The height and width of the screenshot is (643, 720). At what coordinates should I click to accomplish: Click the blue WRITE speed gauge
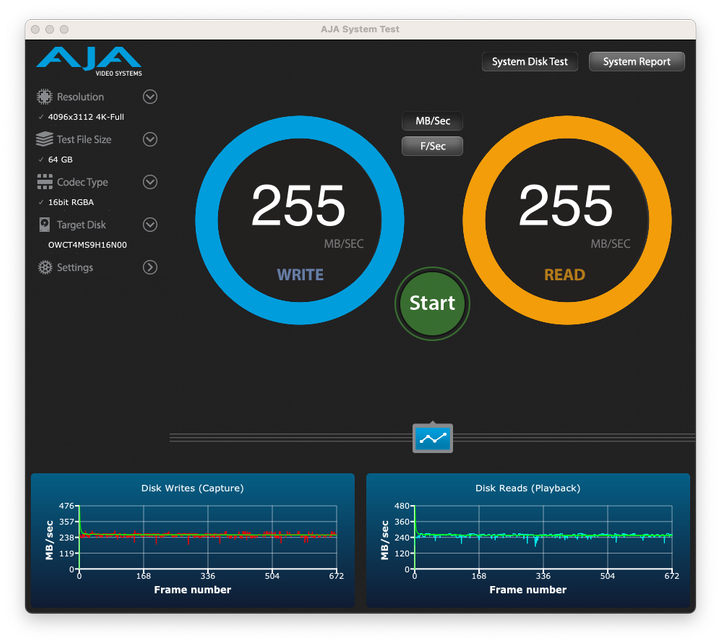299,221
